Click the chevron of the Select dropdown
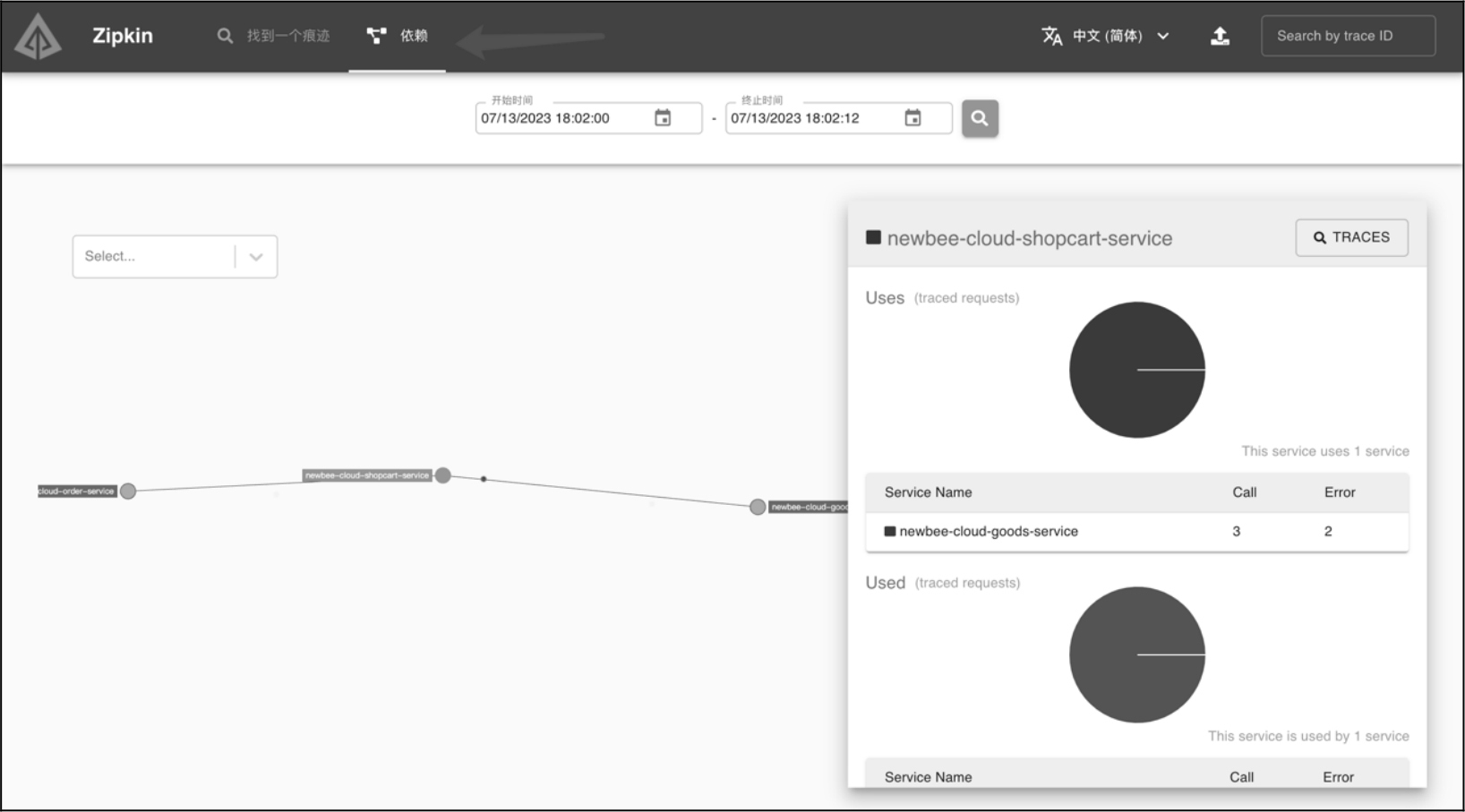1465x812 pixels. 256,257
